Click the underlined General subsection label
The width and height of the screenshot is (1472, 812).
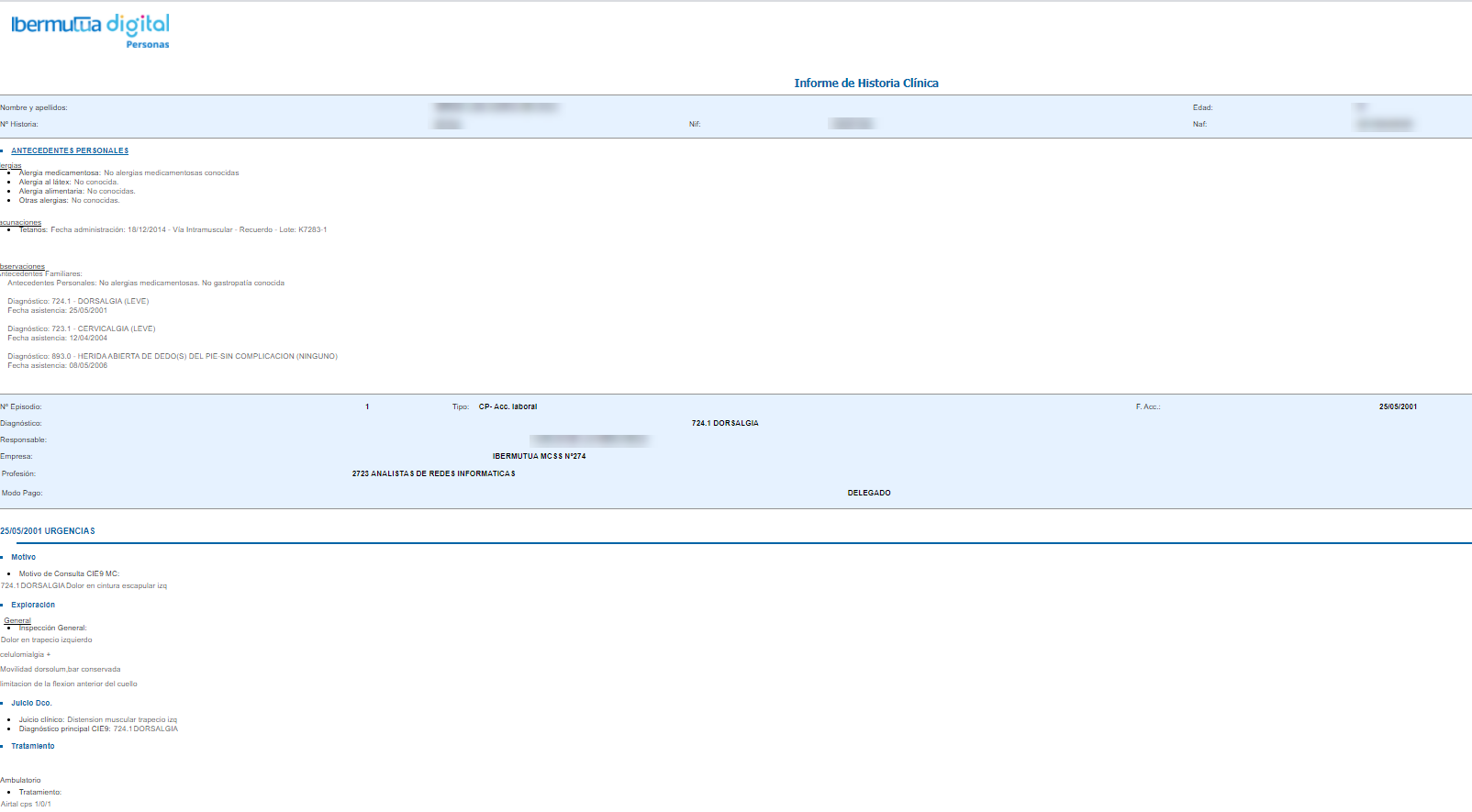(17, 620)
